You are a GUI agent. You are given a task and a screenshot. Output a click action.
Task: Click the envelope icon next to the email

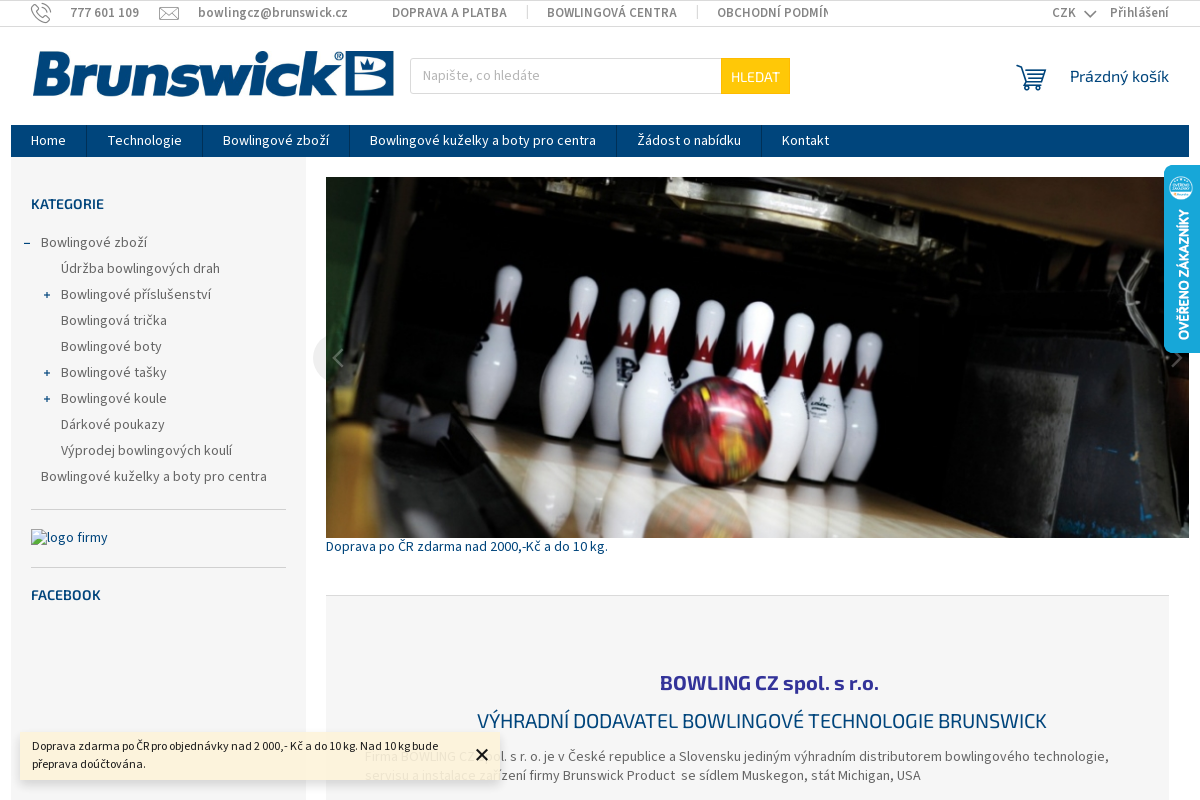coord(170,13)
